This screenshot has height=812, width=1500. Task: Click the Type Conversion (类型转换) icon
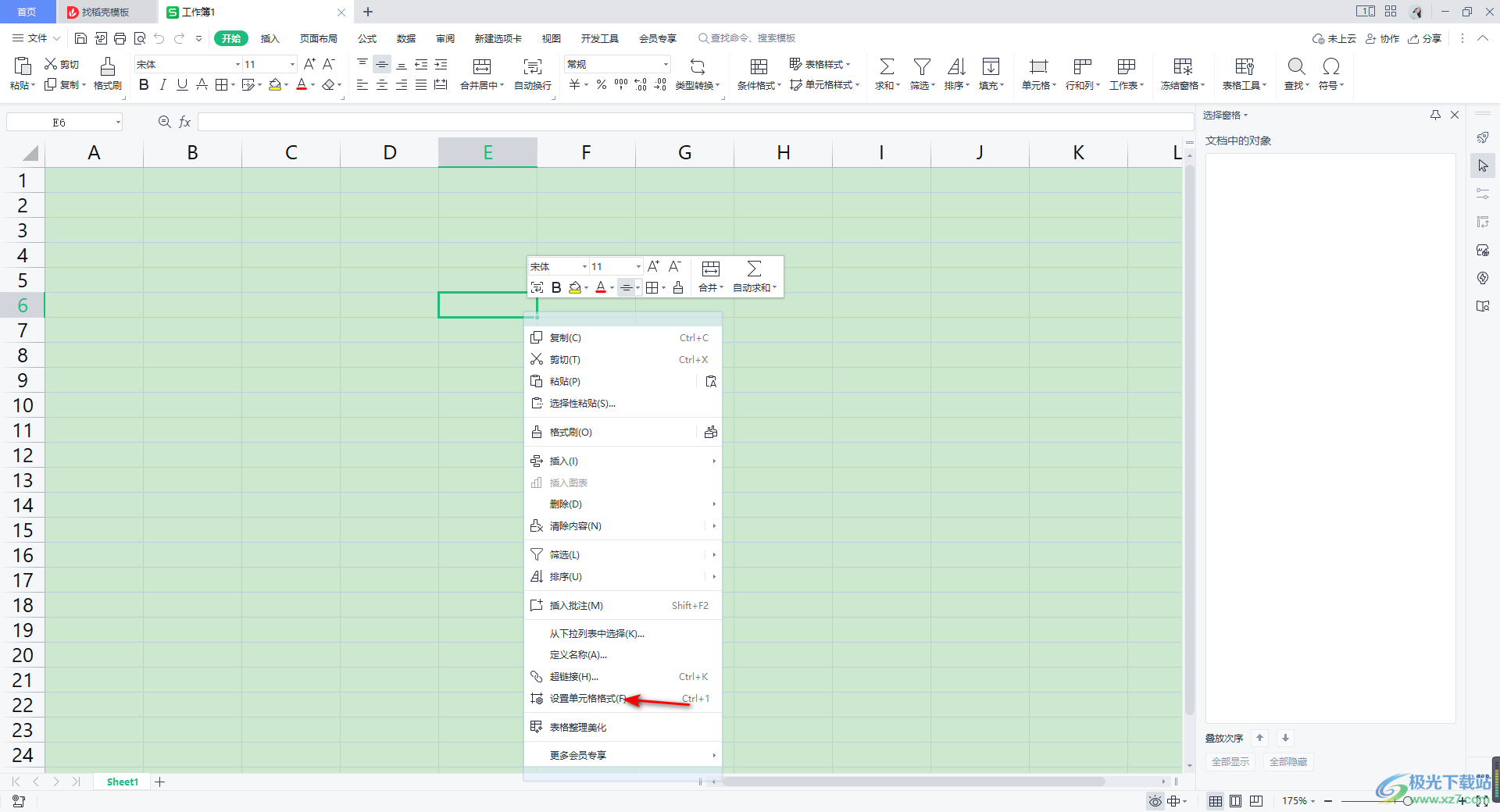[x=698, y=66]
